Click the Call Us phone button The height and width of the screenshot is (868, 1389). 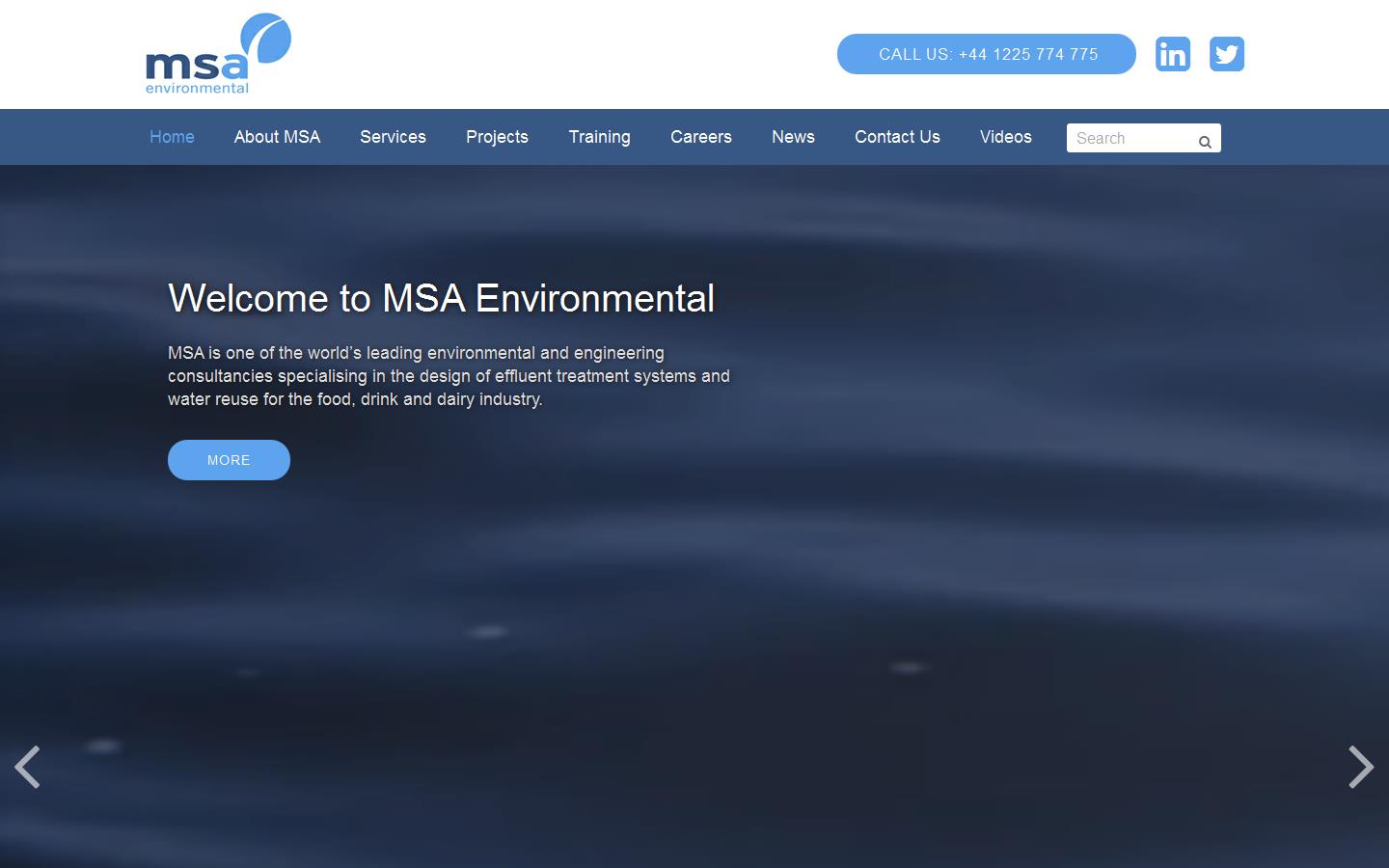pos(987,54)
